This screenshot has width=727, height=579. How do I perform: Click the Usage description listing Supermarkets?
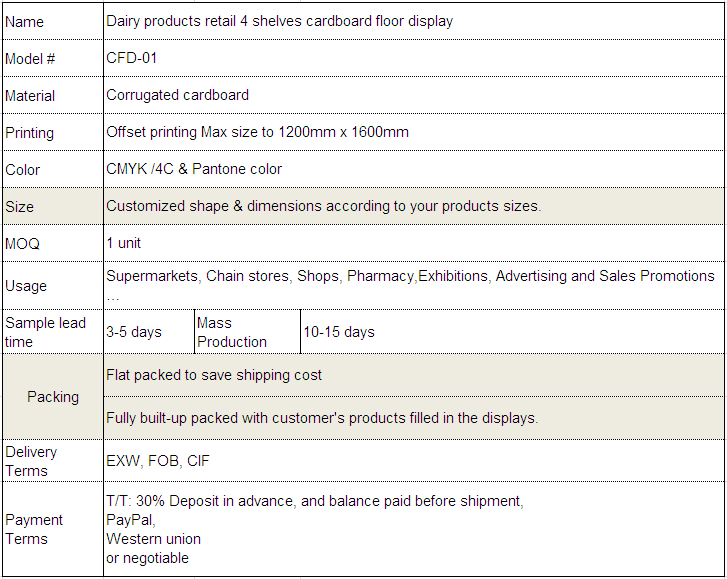pyautogui.click(x=410, y=277)
